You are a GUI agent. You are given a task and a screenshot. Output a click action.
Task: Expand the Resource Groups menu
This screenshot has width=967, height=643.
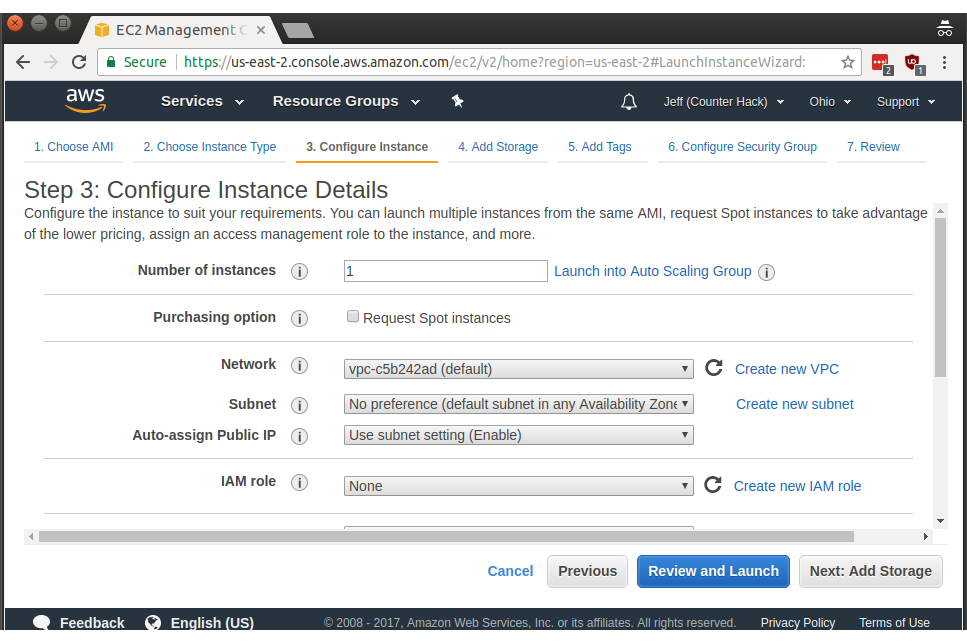click(x=347, y=101)
